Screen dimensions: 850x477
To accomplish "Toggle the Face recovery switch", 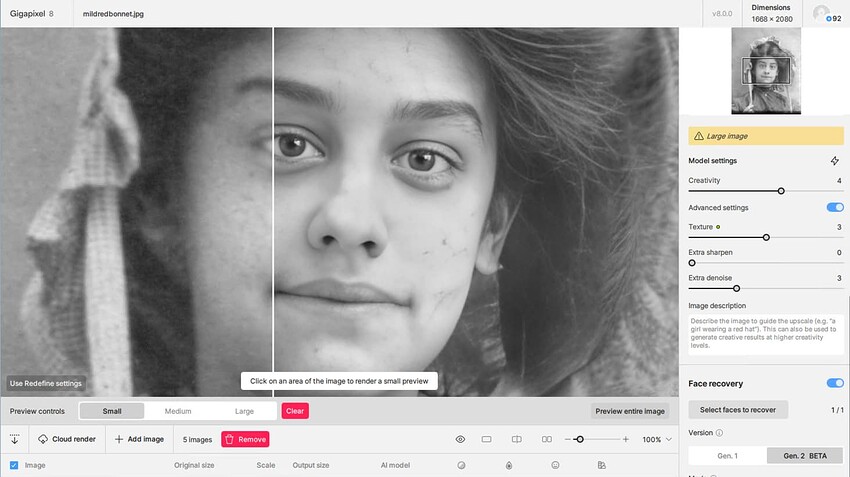I will pyautogui.click(x=835, y=383).
